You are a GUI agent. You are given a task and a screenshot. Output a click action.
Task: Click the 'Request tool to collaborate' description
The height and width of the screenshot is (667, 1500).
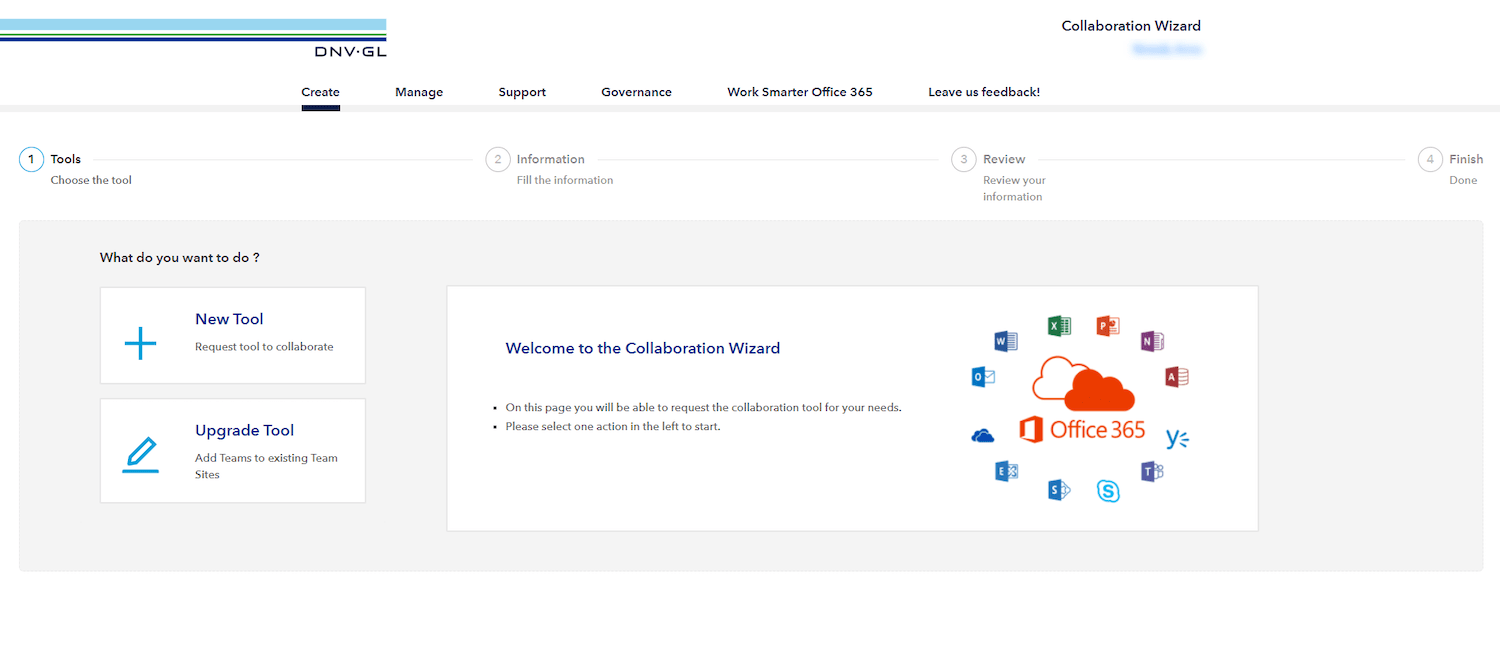click(x=264, y=347)
